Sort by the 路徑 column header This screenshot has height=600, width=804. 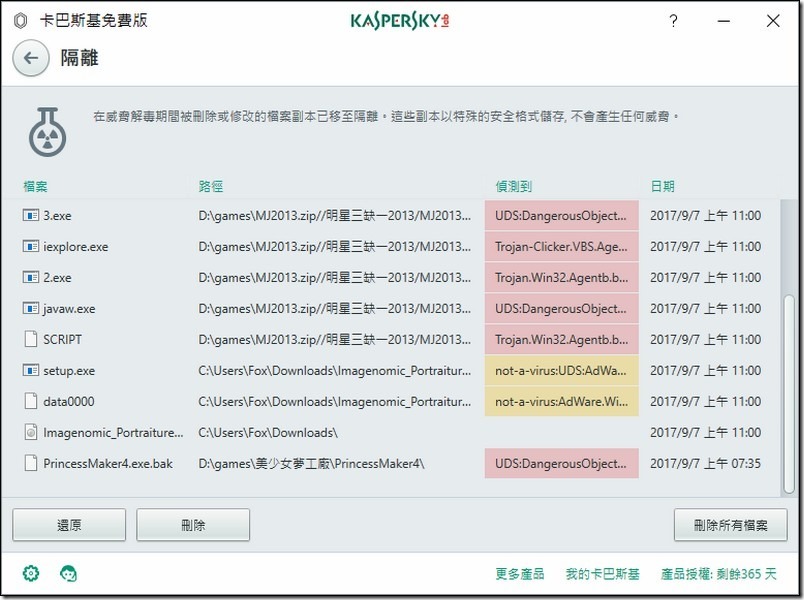[x=211, y=186]
